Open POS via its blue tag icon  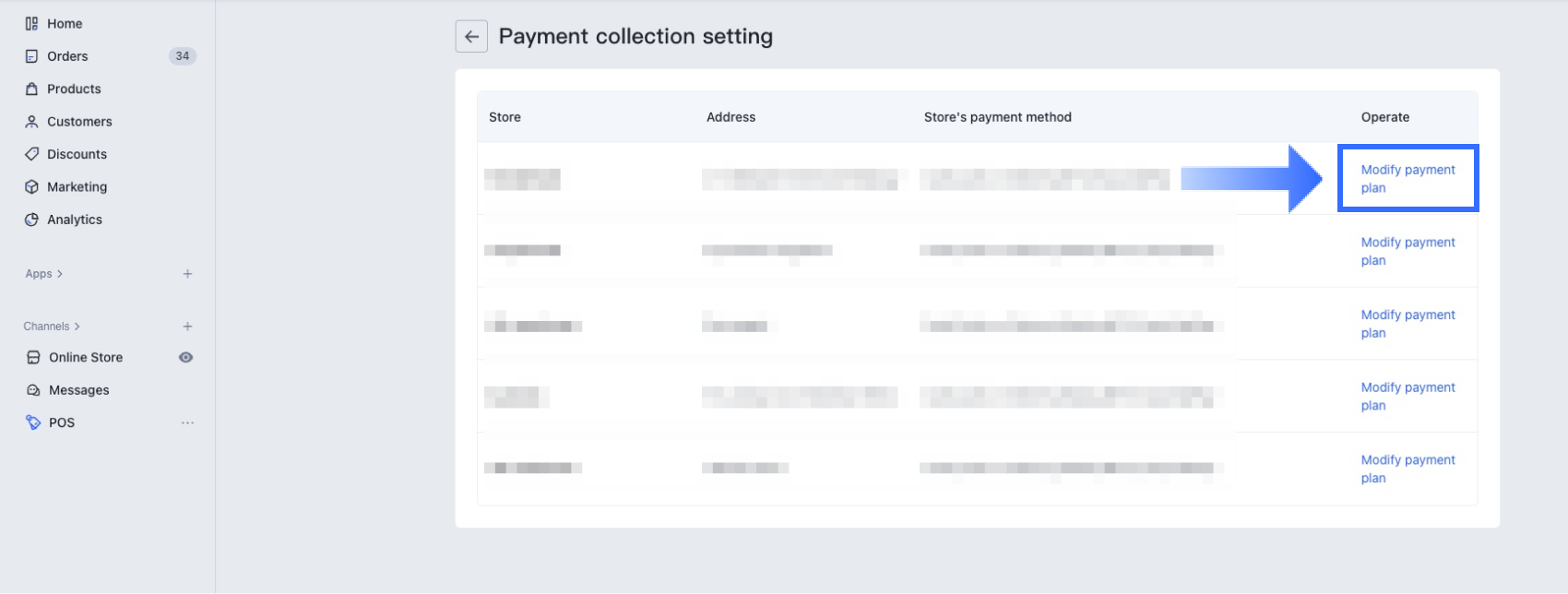(x=33, y=422)
